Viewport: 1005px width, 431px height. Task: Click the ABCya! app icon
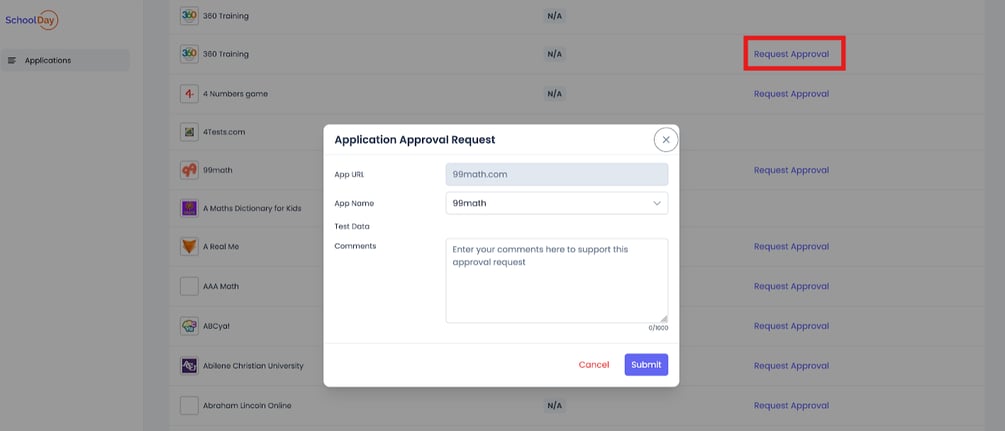[189, 326]
